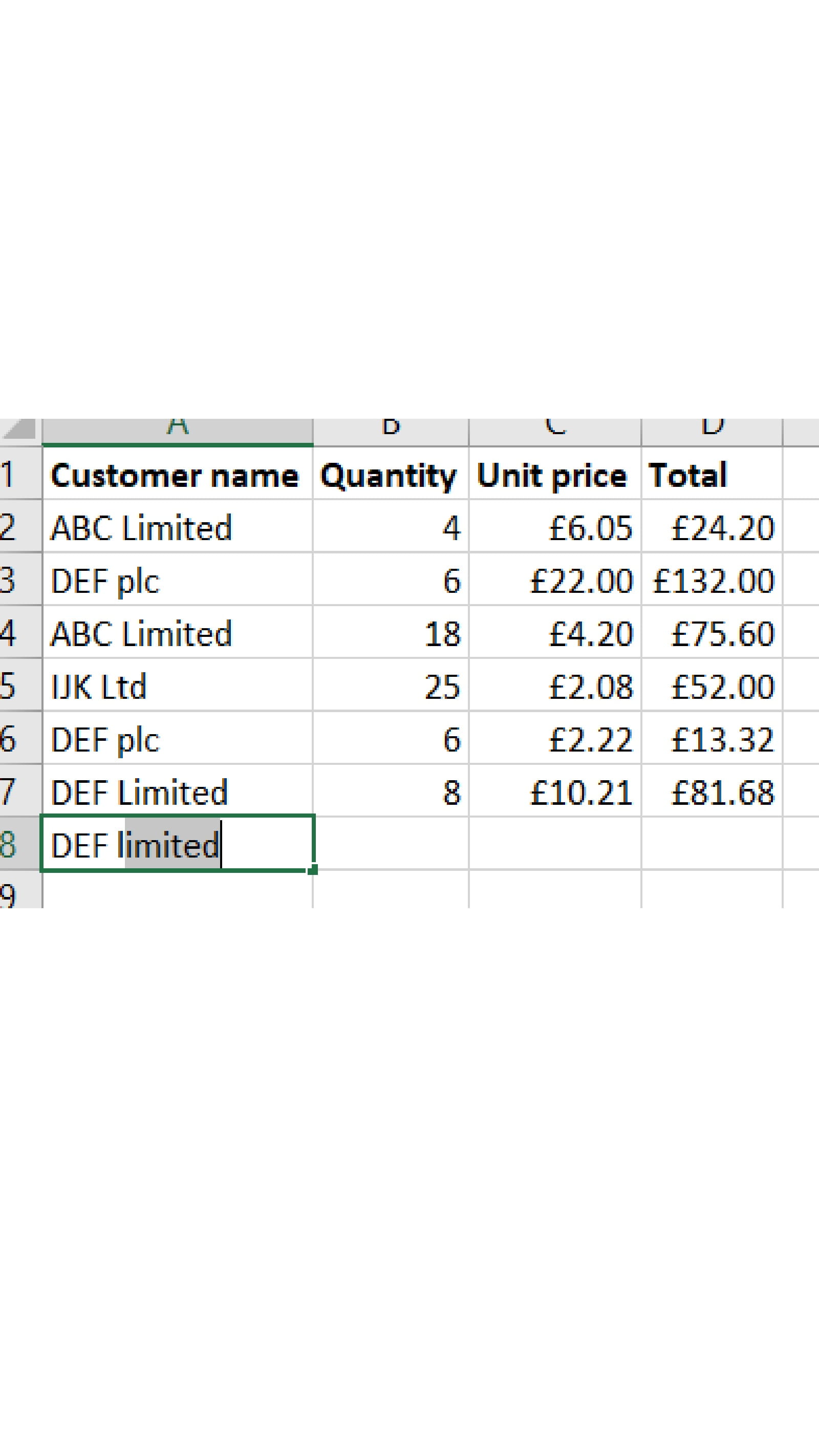Select column D header
Image resolution: width=819 pixels, height=1456 pixels.
click(712, 431)
